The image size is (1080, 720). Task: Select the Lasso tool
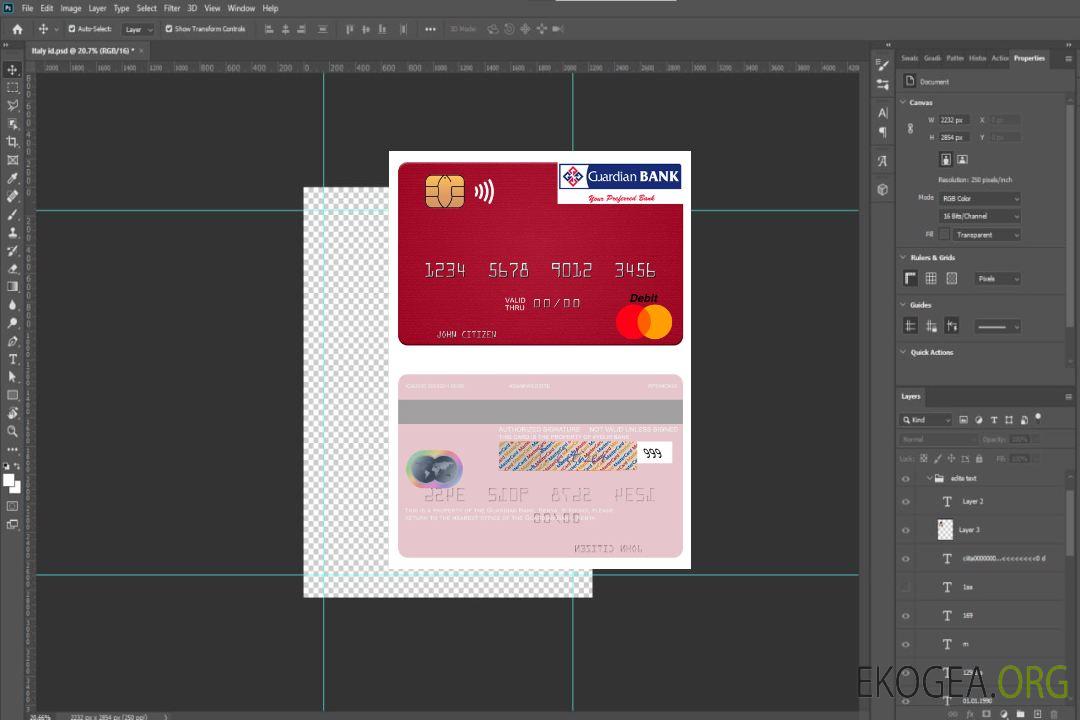(x=12, y=105)
